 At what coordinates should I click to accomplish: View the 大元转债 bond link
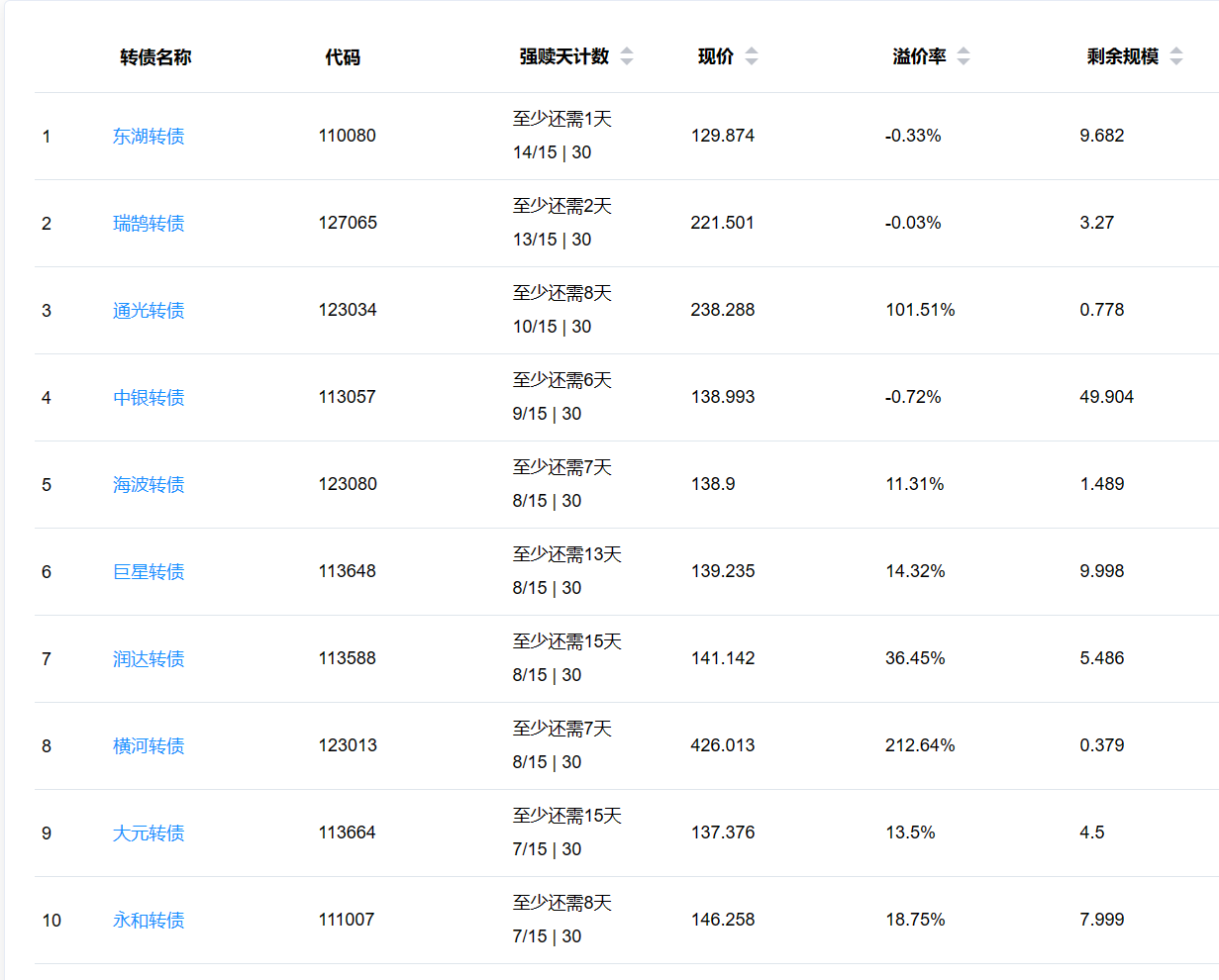coord(149,833)
